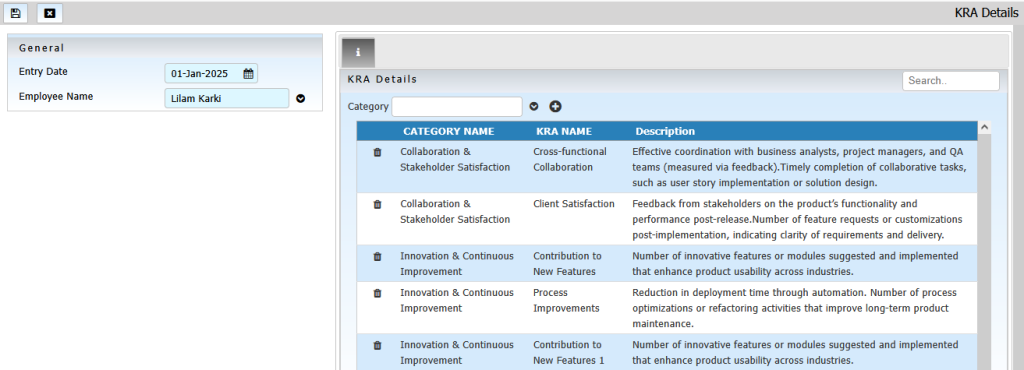Delete the Client Satisfaction row

click(377, 204)
